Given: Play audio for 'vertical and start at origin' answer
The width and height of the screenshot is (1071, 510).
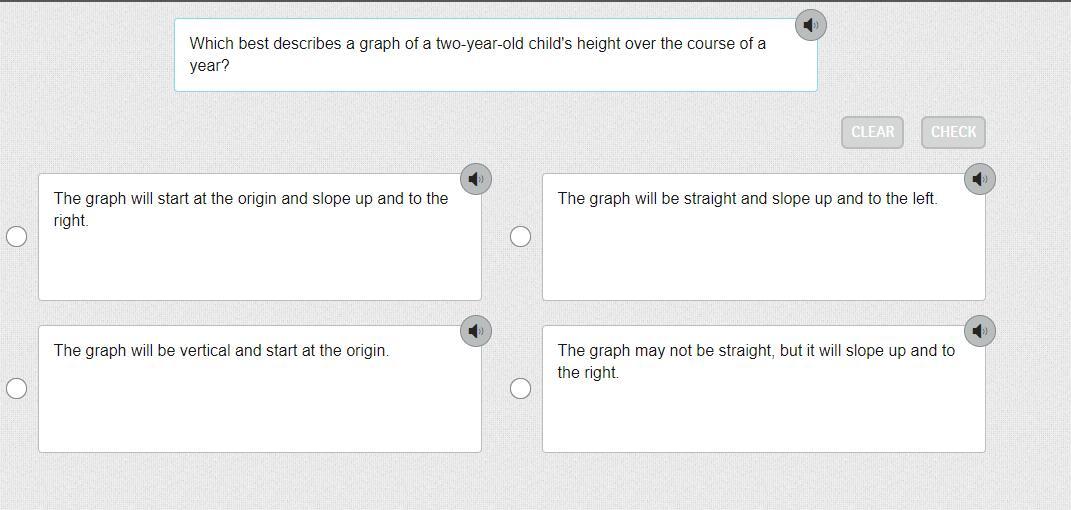Looking at the screenshot, I should (x=476, y=331).
